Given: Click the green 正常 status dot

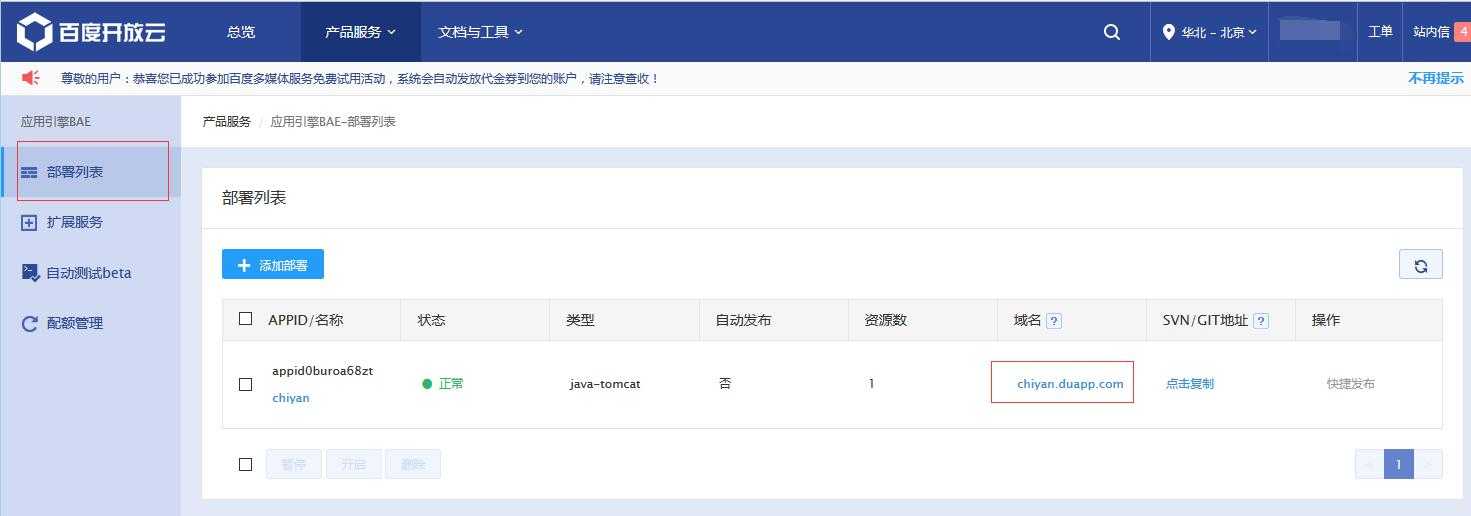Looking at the screenshot, I should (x=427, y=384).
